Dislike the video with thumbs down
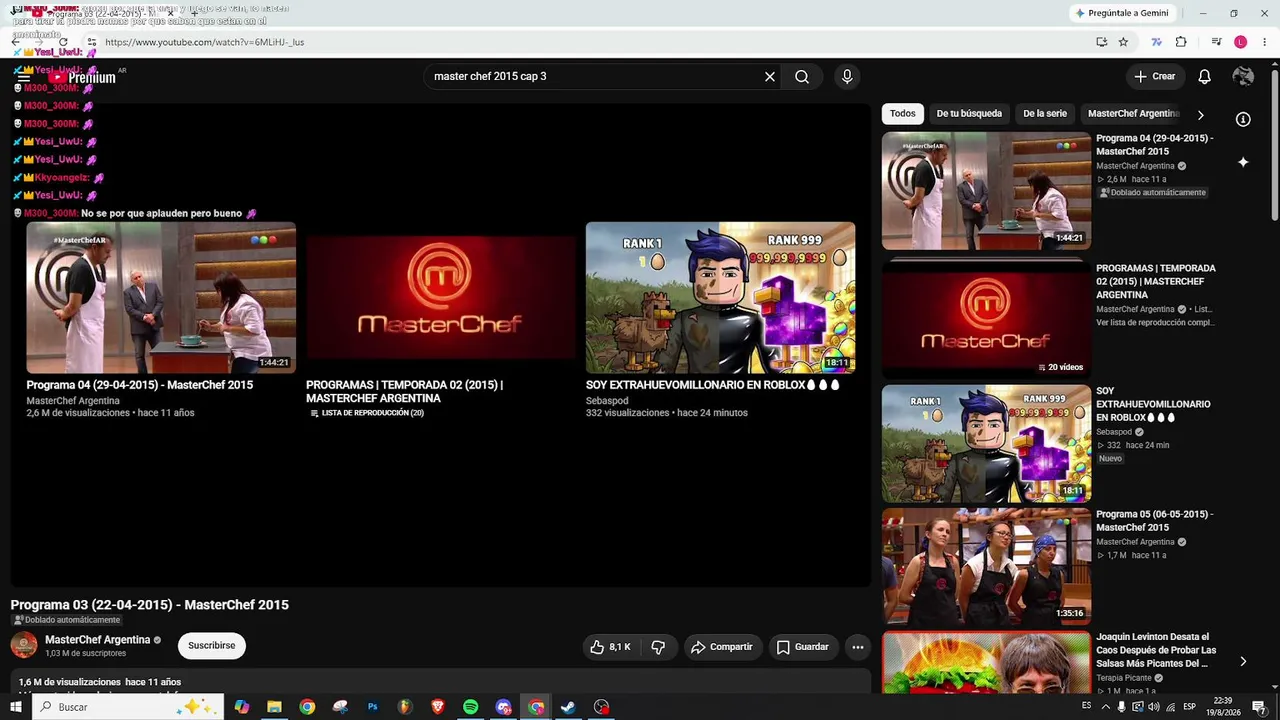 pyautogui.click(x=658, y=647)
